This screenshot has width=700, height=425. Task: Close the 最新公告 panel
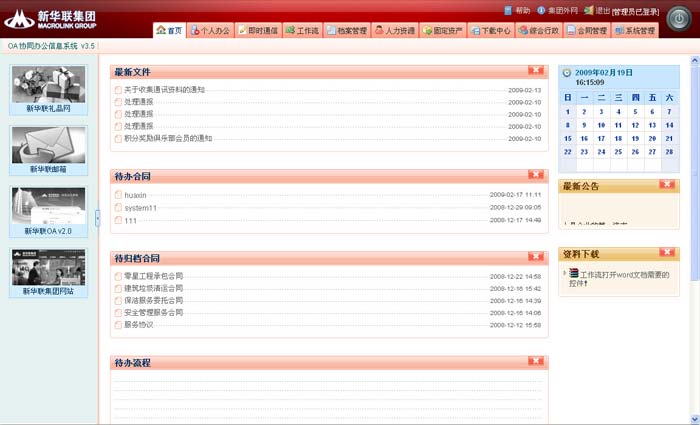[667, 185]
